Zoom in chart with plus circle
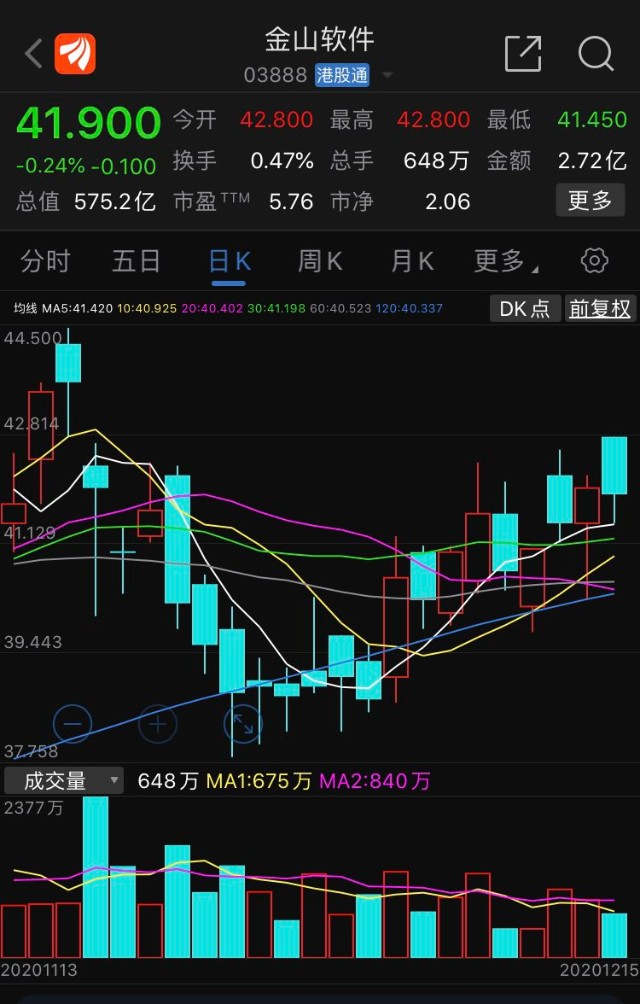 (x=157, y=724)
